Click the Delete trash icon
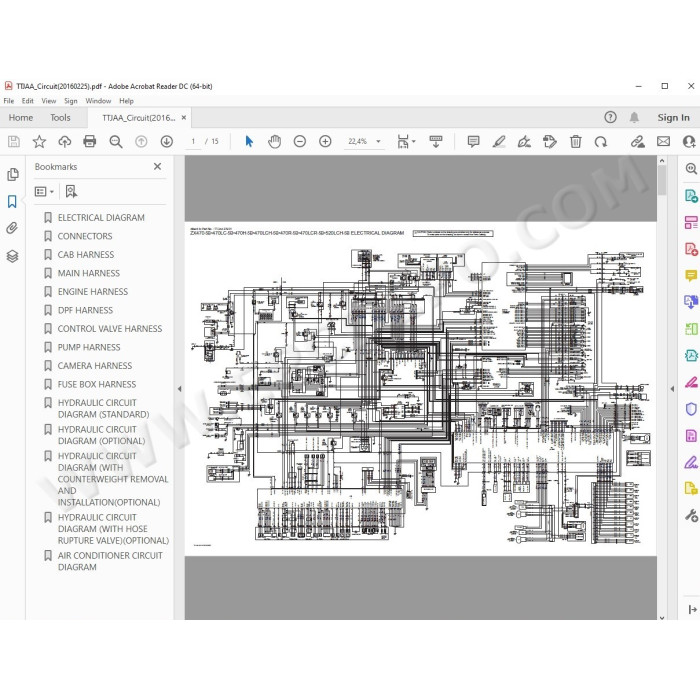 [x=575, y=142]
